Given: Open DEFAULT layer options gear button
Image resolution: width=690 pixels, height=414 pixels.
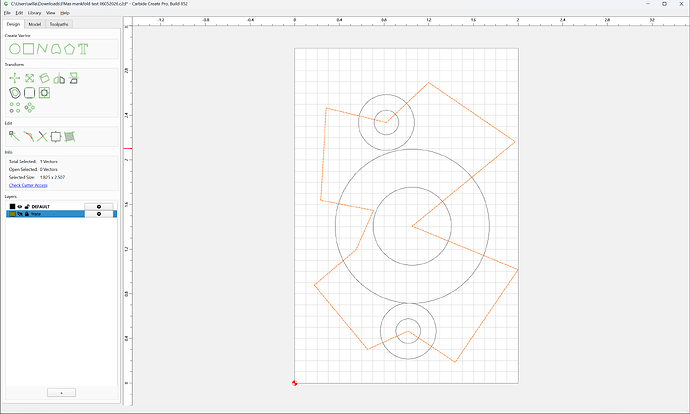Looking at the screenshot, I should (99, 206).
